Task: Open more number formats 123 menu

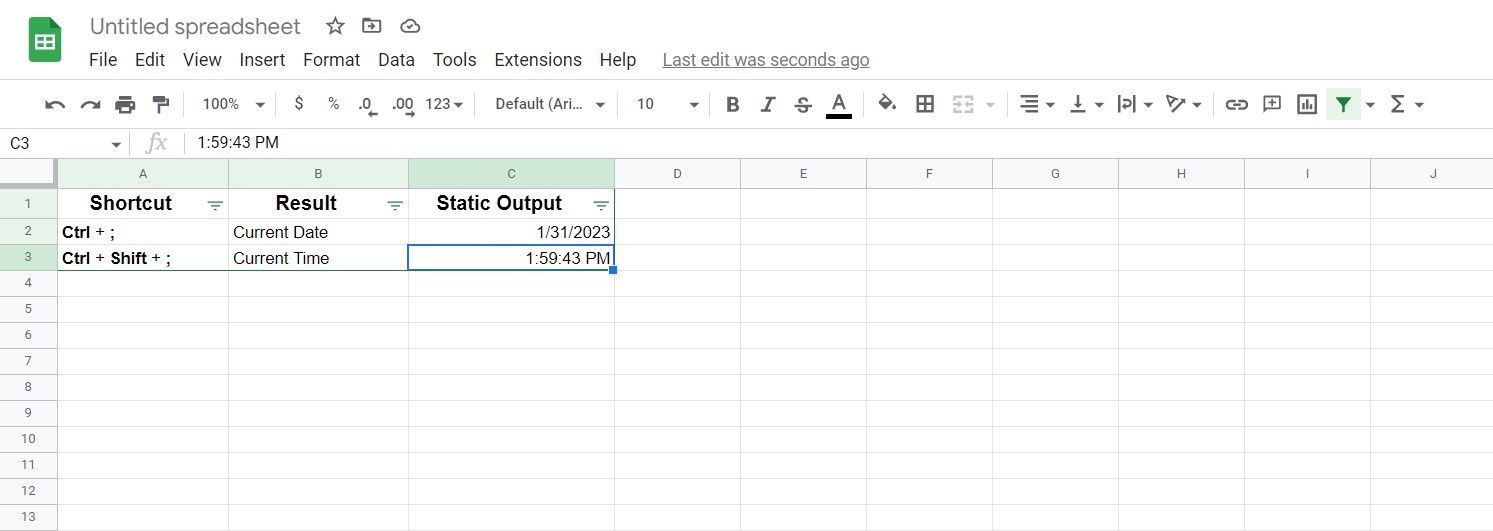Action: pos(444,104)
